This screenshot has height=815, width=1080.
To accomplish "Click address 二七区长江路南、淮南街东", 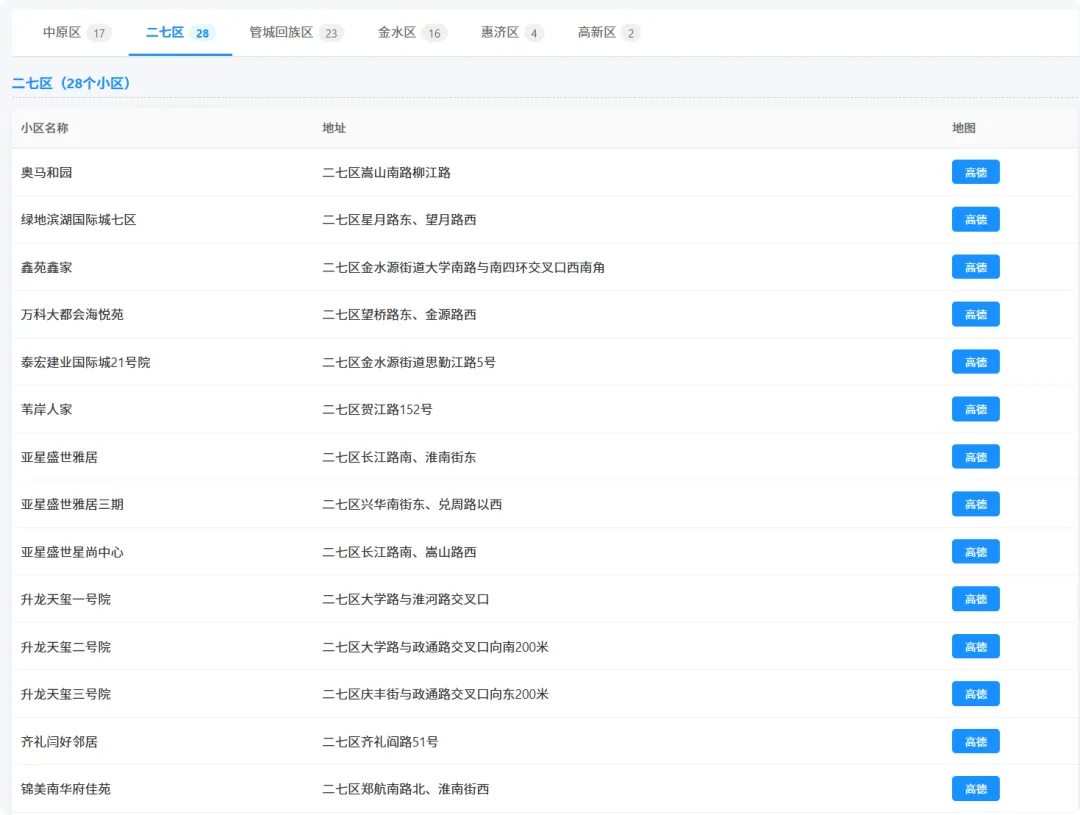I will [399, 457].
